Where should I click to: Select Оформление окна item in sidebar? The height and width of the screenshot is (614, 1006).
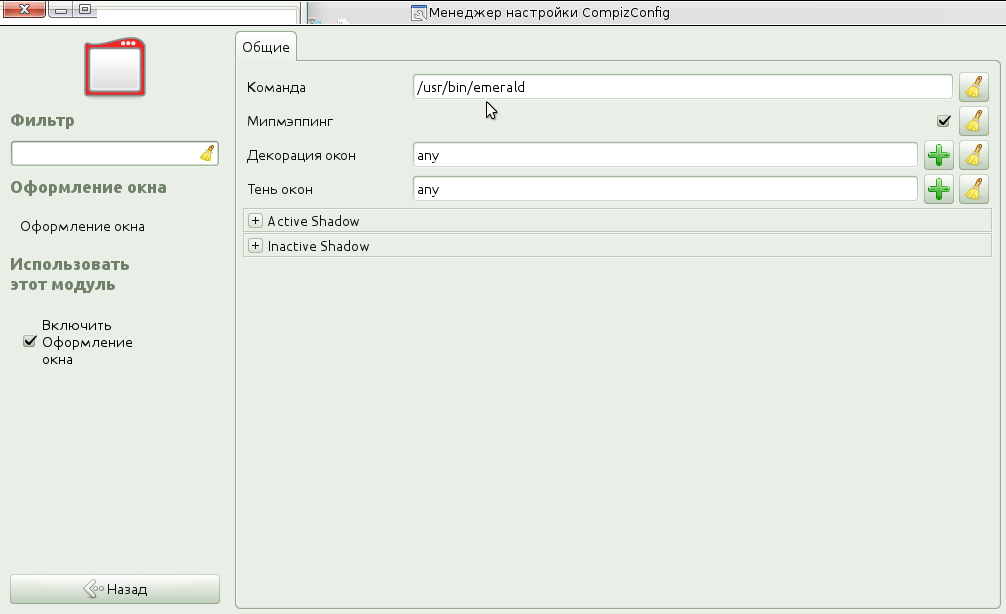[x=82, y=226]
